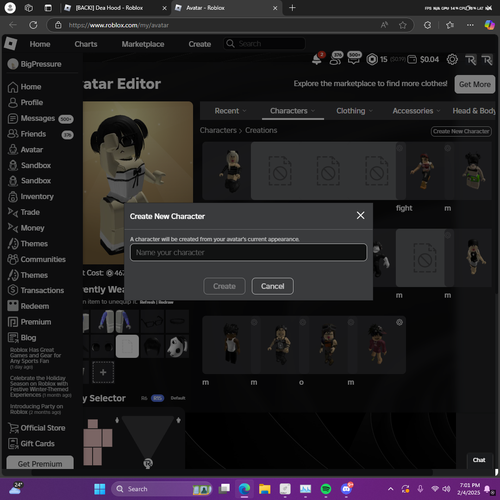500x500 pixels.
Task: Select the R6 body type
Action: click(144, 398)
